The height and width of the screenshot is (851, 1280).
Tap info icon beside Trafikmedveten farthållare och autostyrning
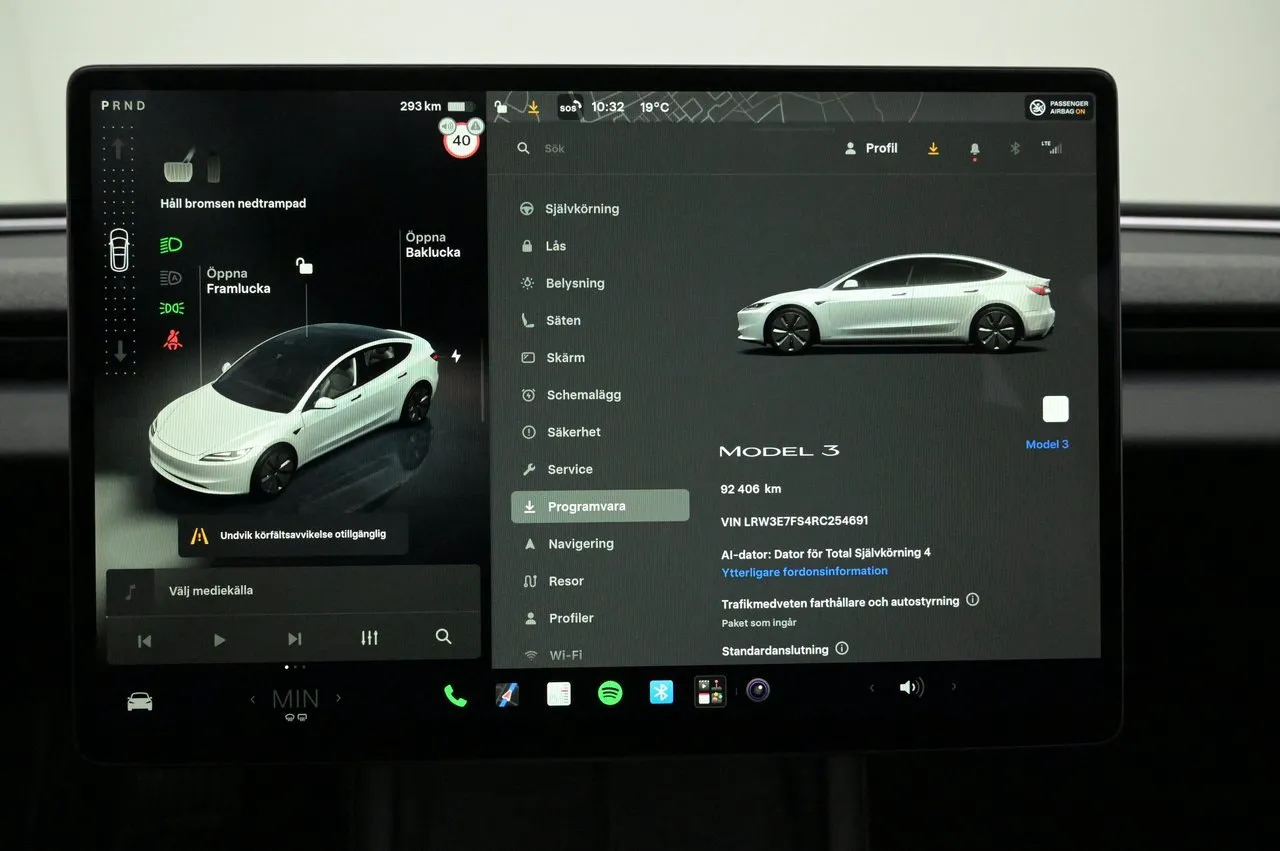tap(973, 600)
